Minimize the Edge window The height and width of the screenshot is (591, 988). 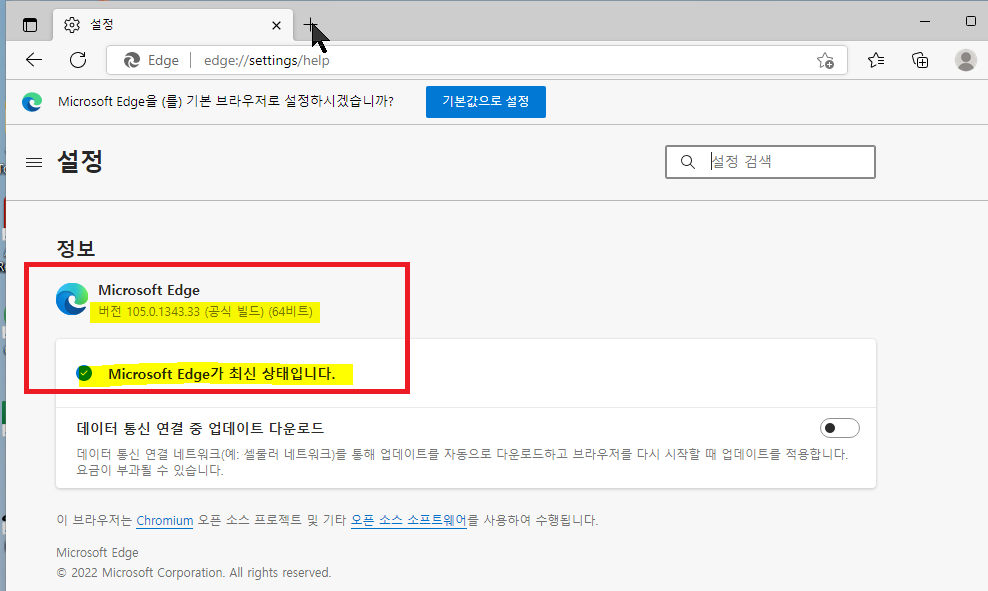click(925, 21)
